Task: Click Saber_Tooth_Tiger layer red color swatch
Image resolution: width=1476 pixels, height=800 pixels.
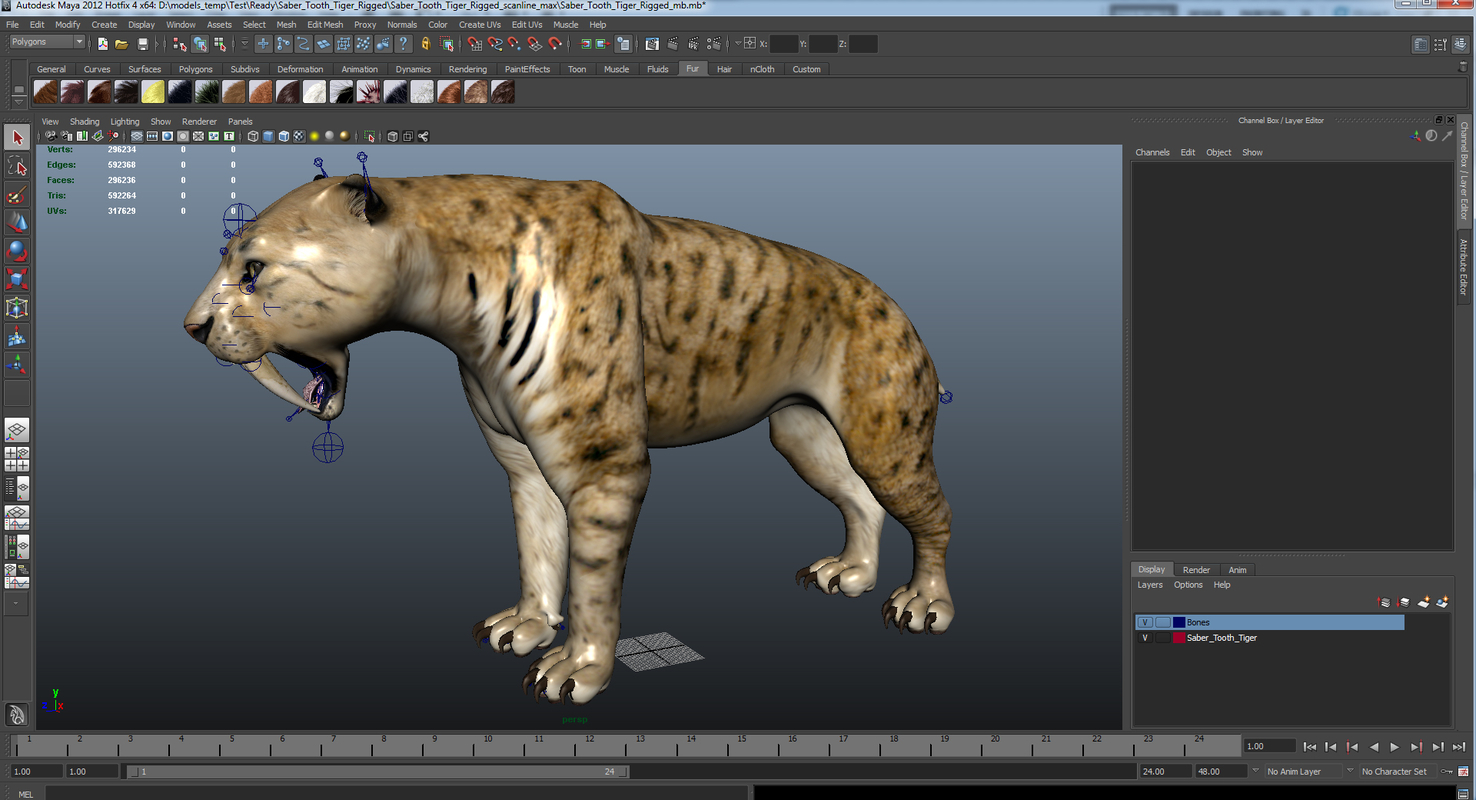Action: coord(1179,638)
